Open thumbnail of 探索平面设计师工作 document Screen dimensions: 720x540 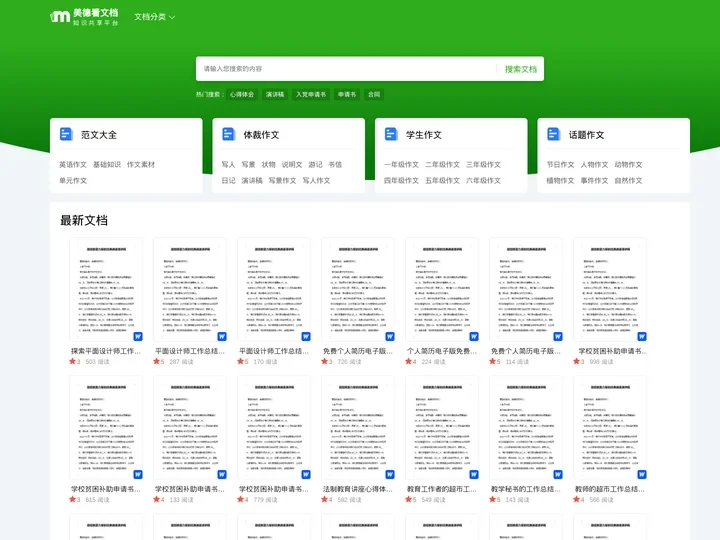106,290
